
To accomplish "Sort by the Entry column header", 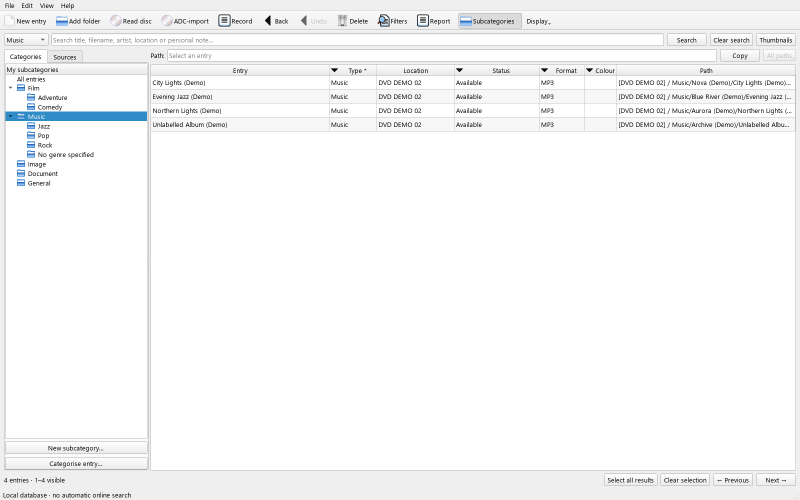I will pyautogui.click(x=240, y=70).
